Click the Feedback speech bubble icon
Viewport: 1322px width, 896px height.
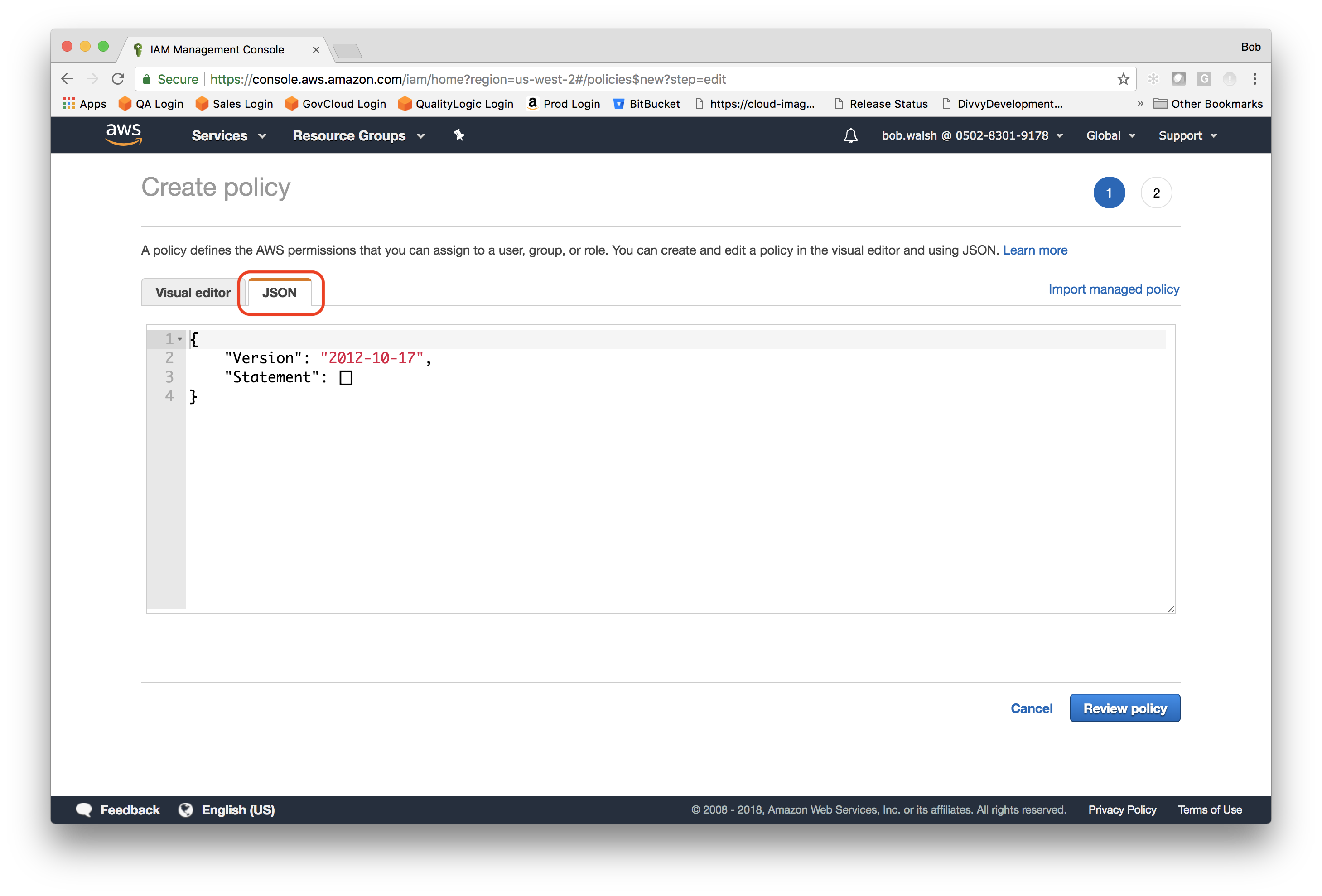[84, 809]
